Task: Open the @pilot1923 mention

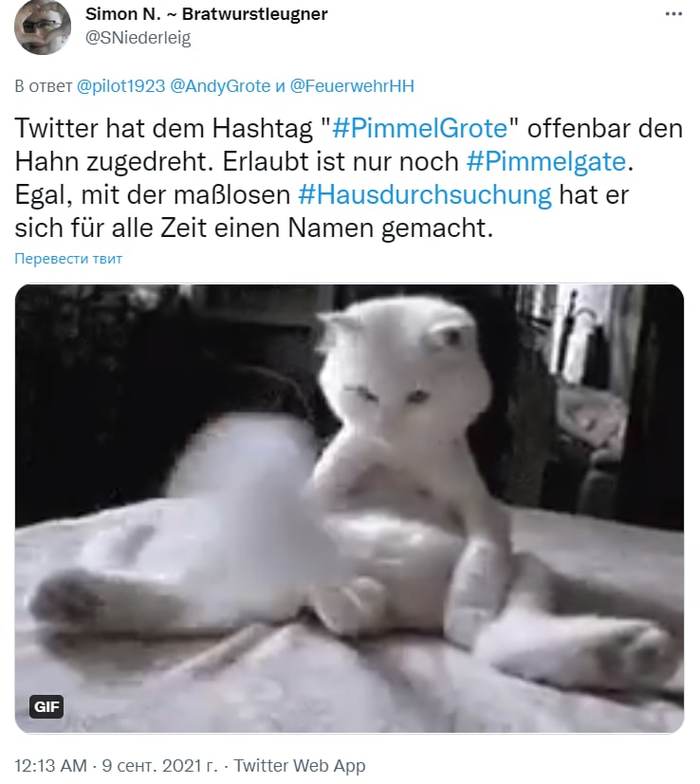Action: pyautogui.click(x=120, y=86)
